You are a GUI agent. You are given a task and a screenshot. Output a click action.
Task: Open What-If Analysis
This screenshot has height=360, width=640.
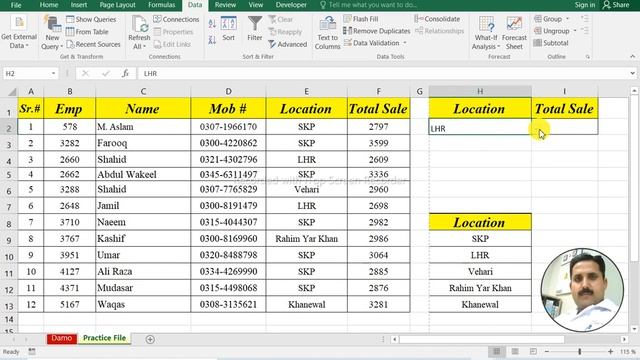click(486, 33)
